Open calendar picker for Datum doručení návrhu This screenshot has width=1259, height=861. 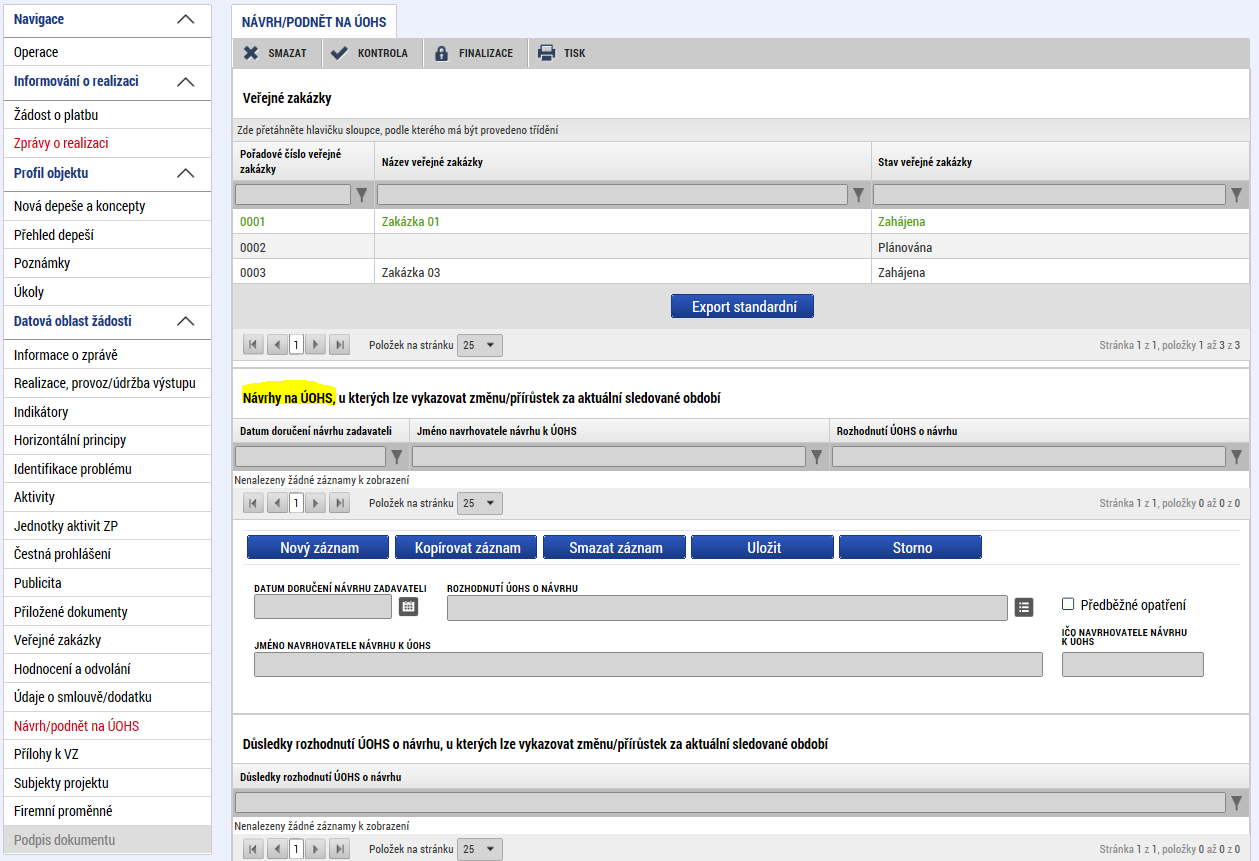click(x=408, y=606)
